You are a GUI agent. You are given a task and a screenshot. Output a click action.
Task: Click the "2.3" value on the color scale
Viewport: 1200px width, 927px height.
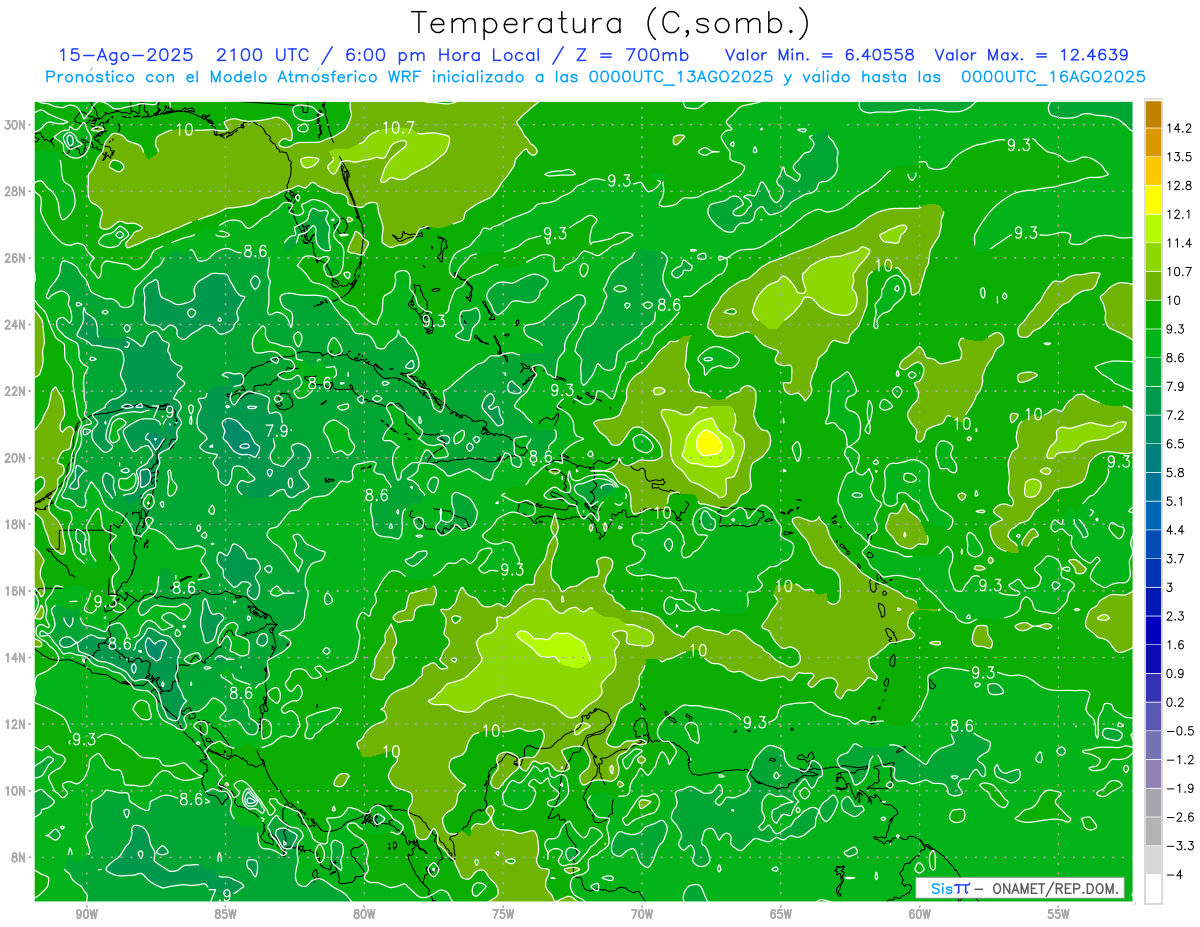coord(1176,616)
